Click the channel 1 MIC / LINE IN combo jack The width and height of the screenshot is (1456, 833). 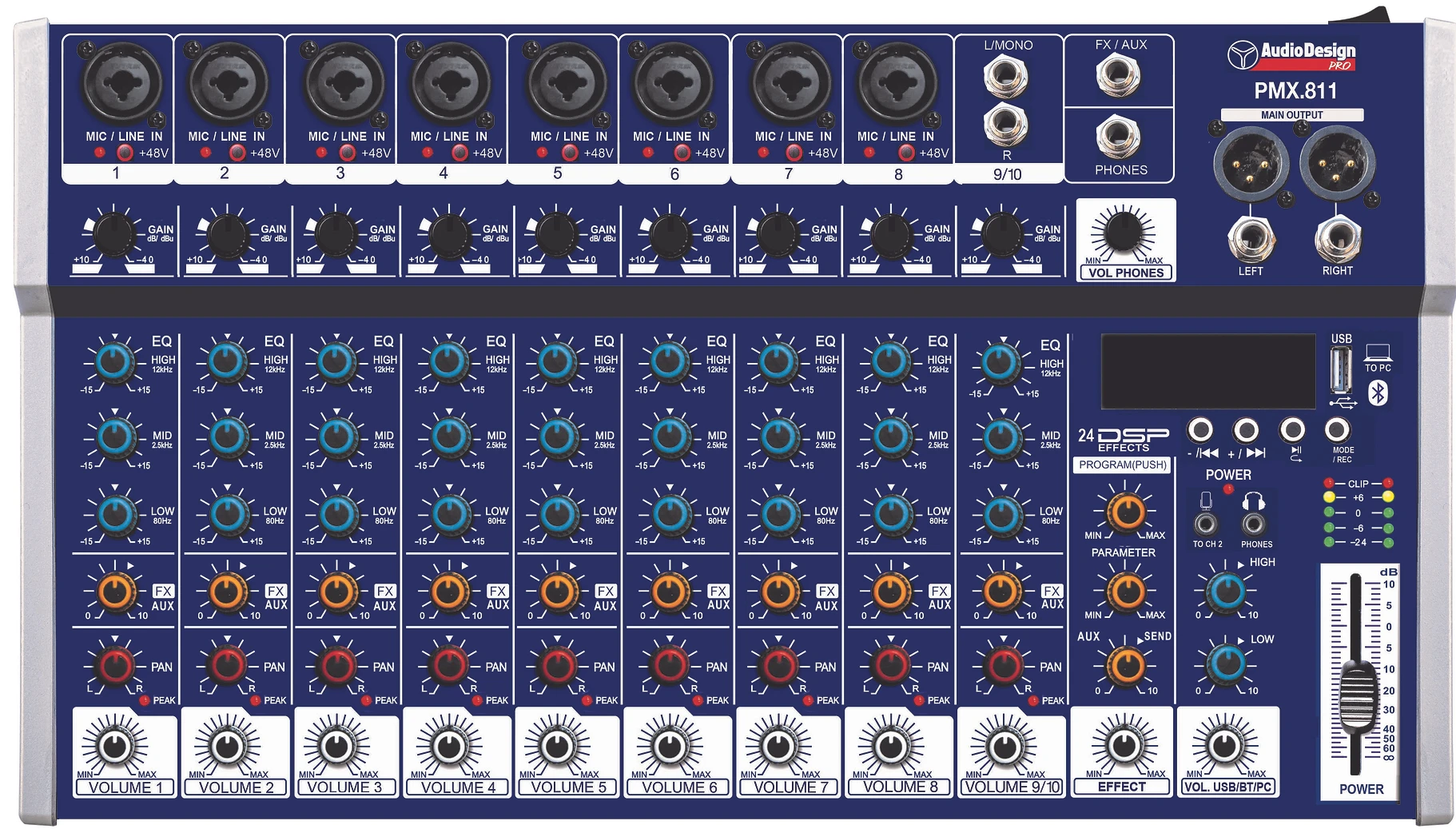(121, 83)
